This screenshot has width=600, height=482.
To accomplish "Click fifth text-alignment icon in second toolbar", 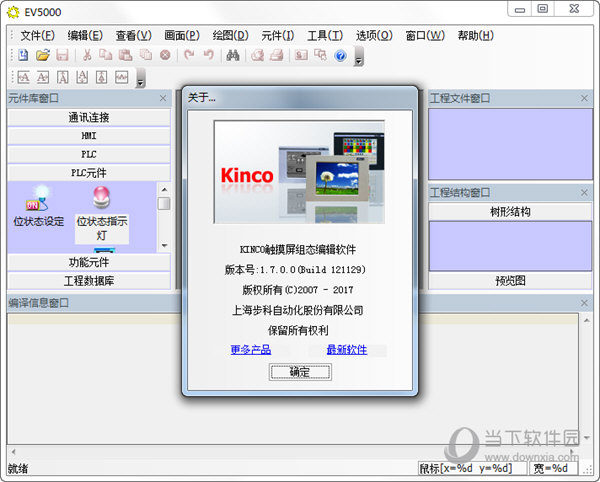I will 101,78.
